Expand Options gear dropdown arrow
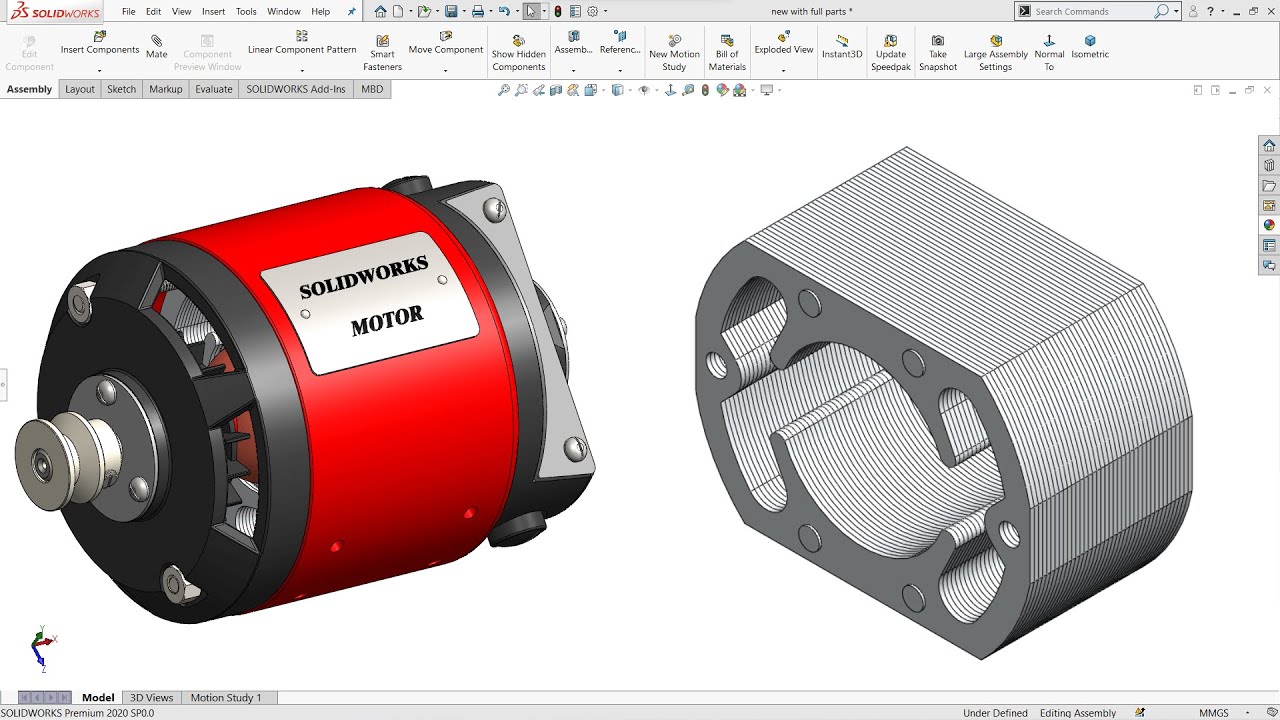 click(605, 11)
